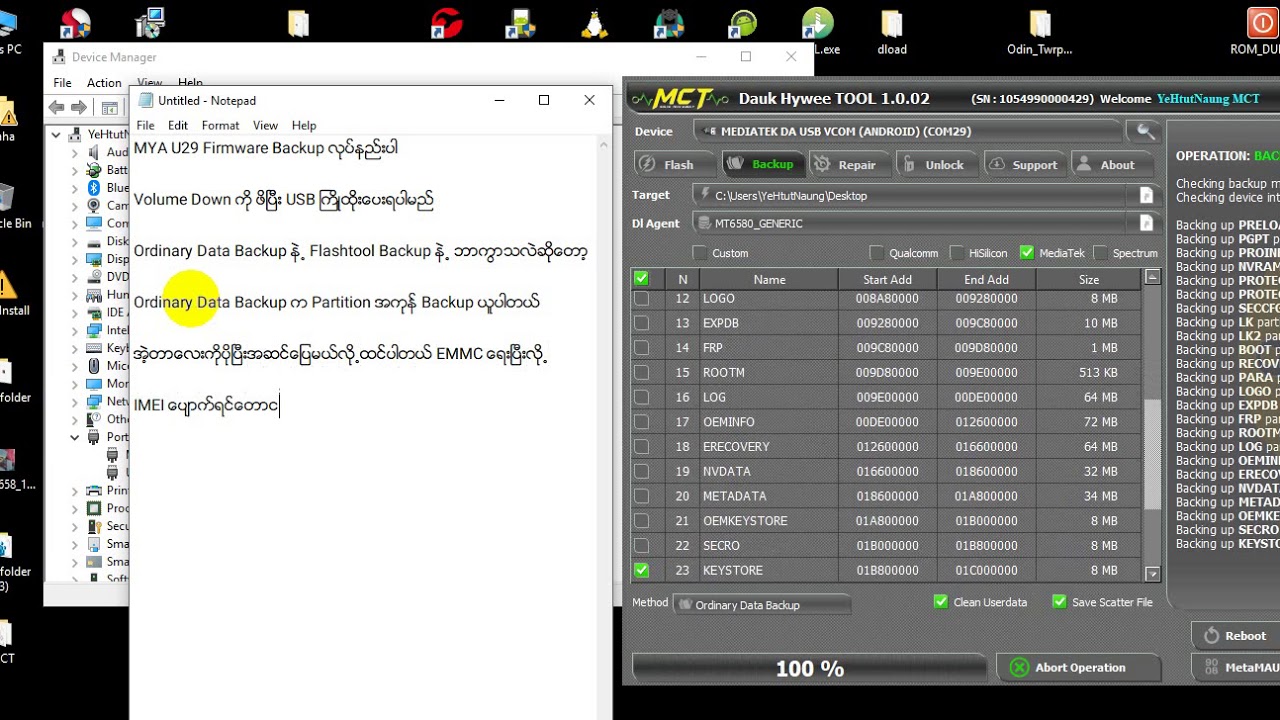Select the Ports category icon in Device Manager
This screenshot has width=1280, height=720.
[x=94, y=437]
